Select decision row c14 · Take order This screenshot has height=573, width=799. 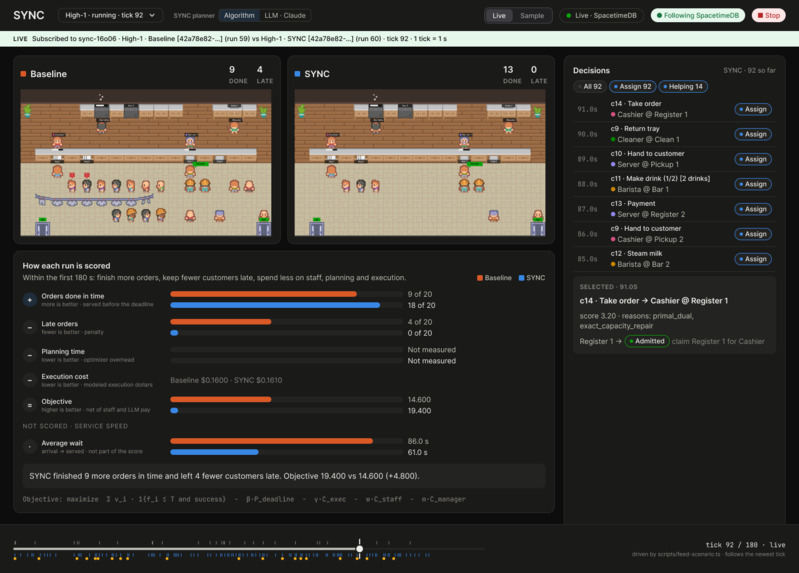point(674,109)
